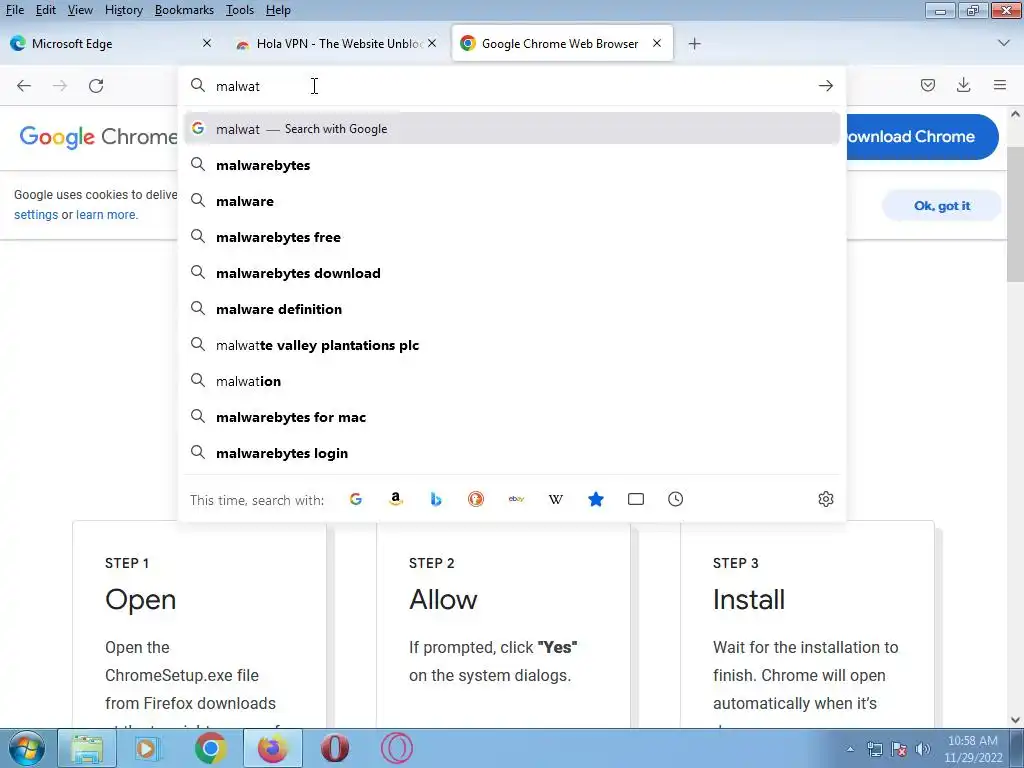Viewport: 1024px width, 768px height.
Task: Open the Save to Pocket icon
Action: click(927, 85)
